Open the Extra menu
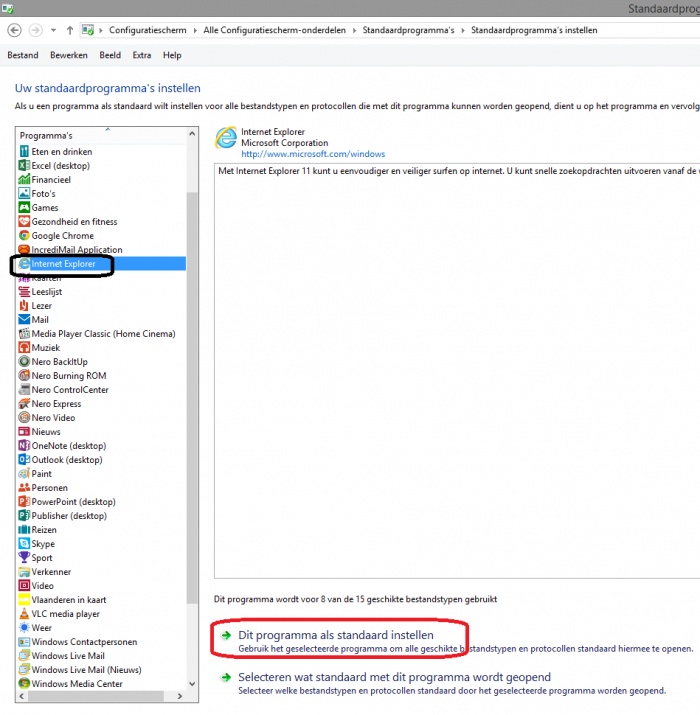The image size is (700, 715). pos(142,55)
